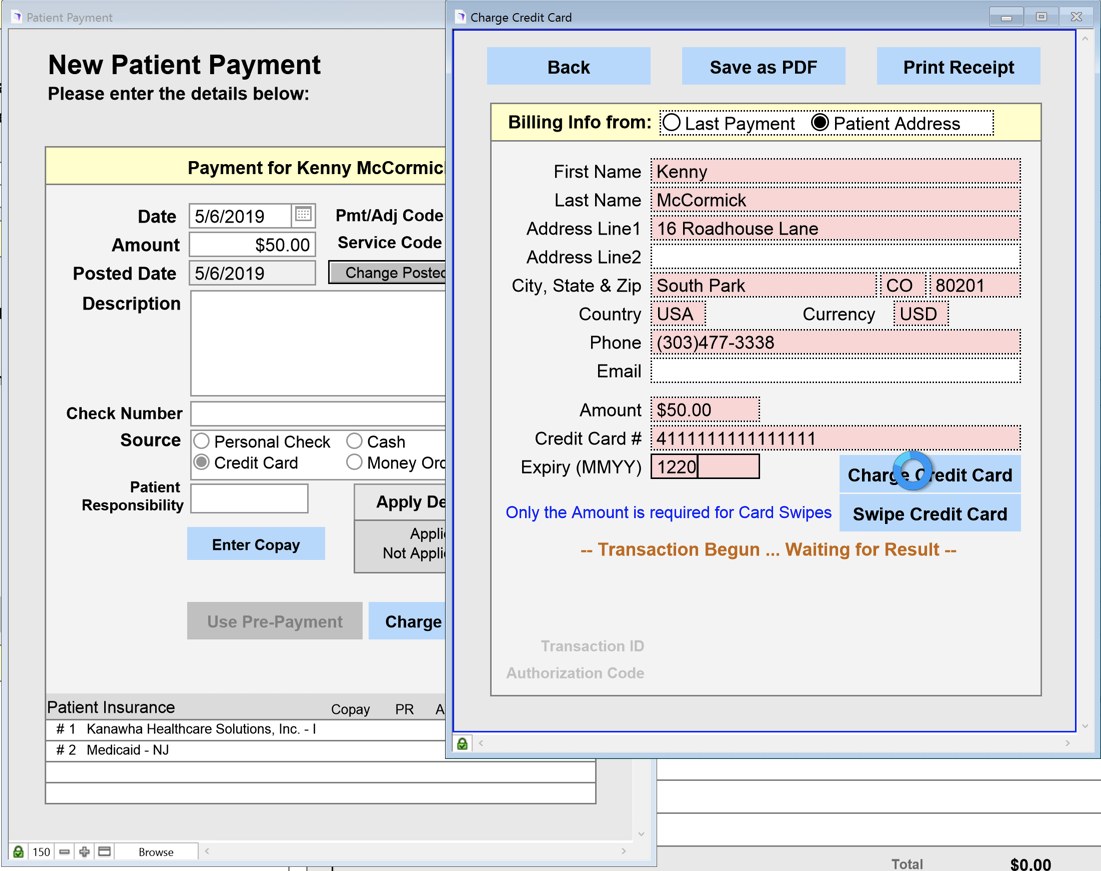Click the zoom out minus icon
Screen dimensions: 1101x871
(x=65, y=852)
